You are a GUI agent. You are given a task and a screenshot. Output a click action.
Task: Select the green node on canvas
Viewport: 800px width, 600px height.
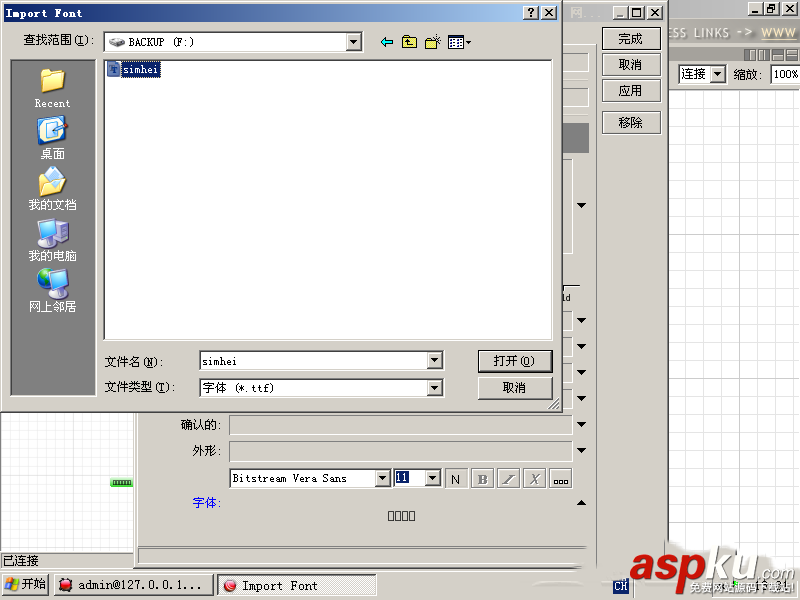[121, 483]
